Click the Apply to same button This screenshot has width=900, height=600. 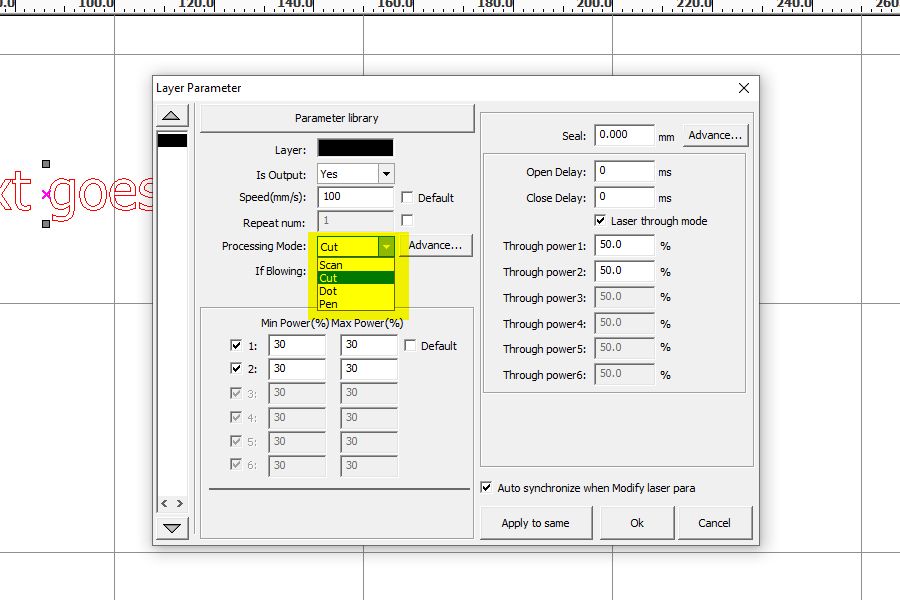536,522
